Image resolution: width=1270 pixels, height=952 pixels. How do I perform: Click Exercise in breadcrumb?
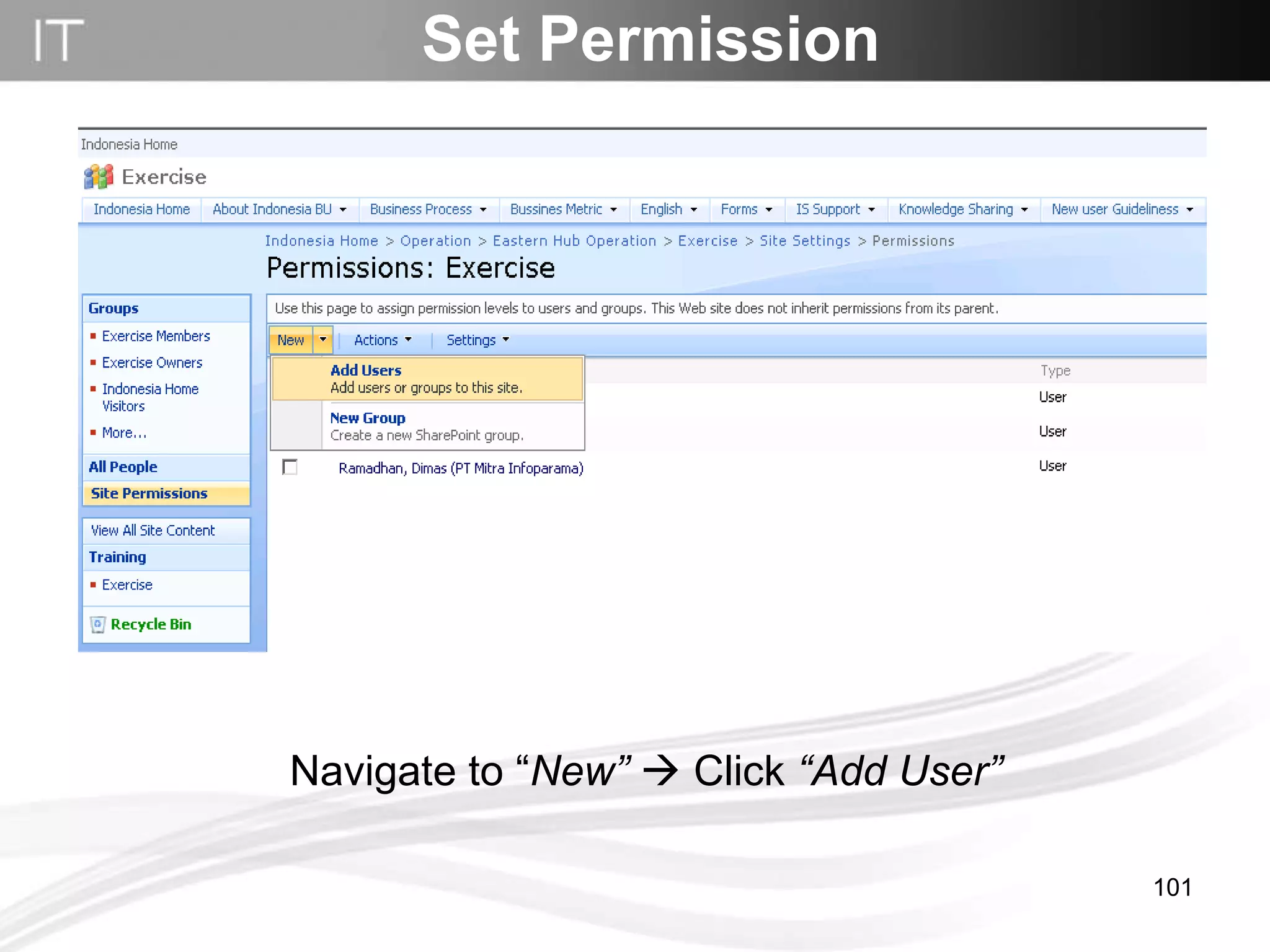[x=708, y=240]
